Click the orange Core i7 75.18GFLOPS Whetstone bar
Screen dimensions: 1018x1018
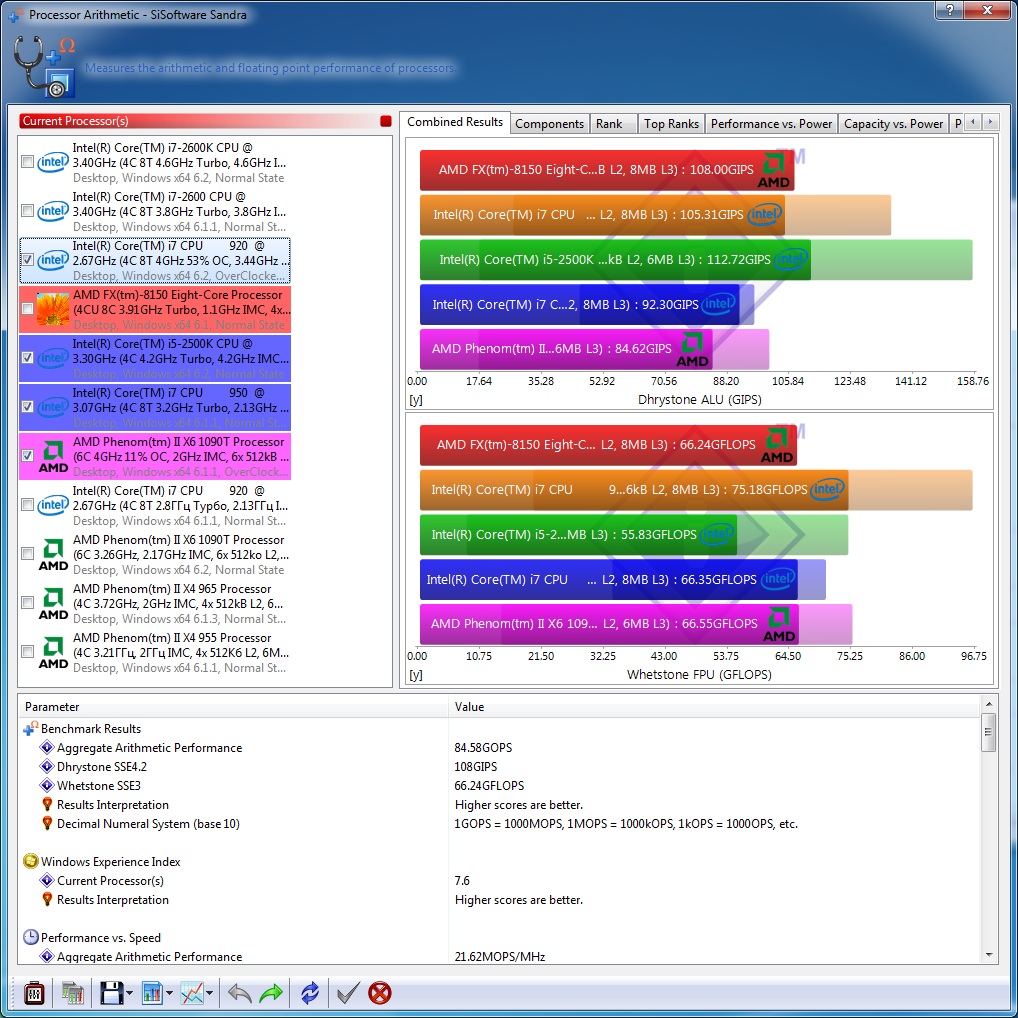[x=634, y=490]
